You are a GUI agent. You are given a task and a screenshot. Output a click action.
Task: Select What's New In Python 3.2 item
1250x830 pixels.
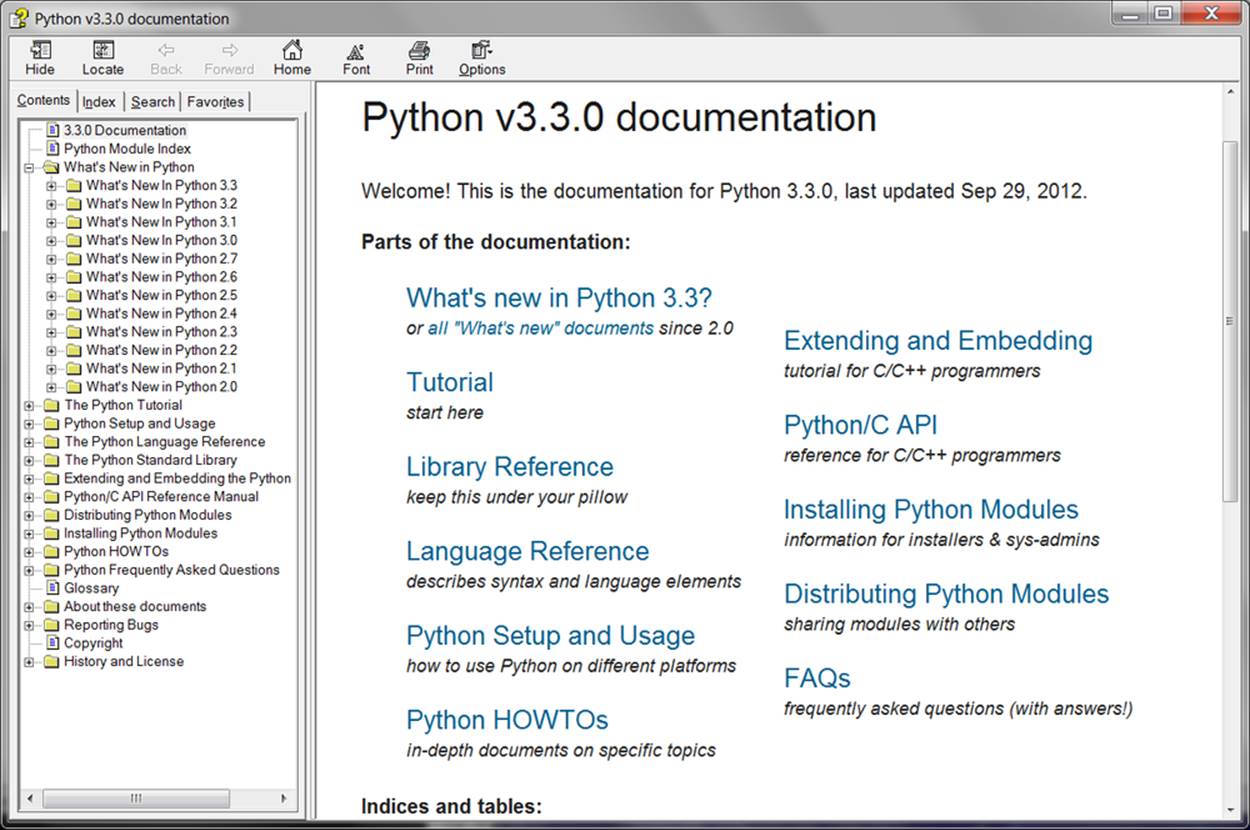tap(162, 203)
